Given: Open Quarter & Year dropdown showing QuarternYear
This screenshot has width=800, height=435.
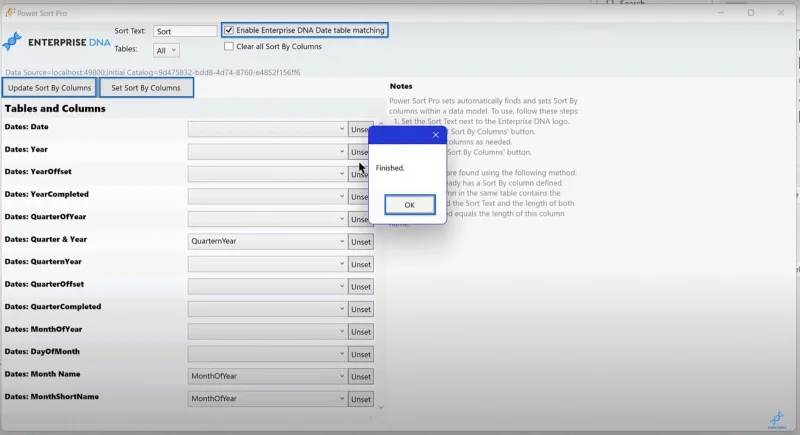Looking at the screenshot, I should pos(267,241).
